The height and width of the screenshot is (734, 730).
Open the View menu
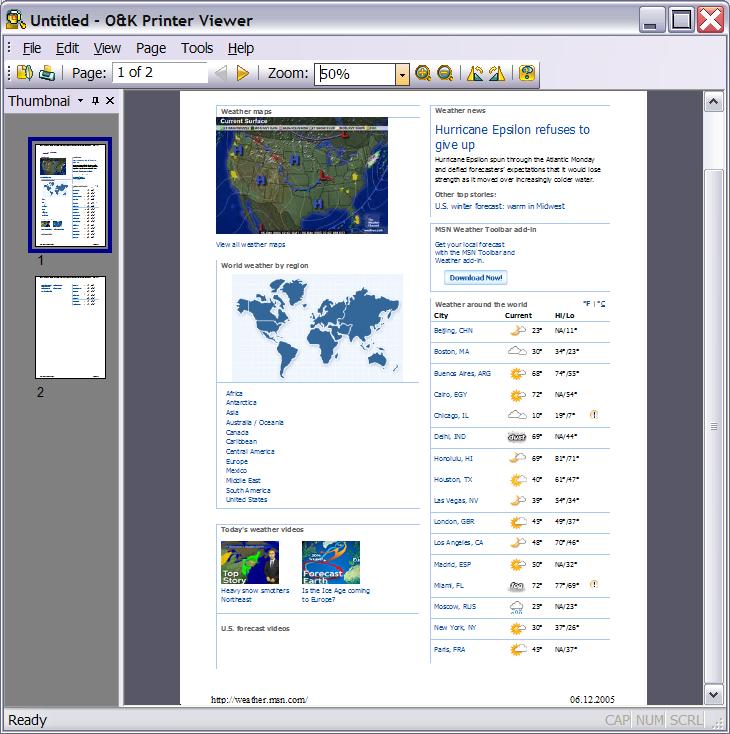click(x=107, y=48)
